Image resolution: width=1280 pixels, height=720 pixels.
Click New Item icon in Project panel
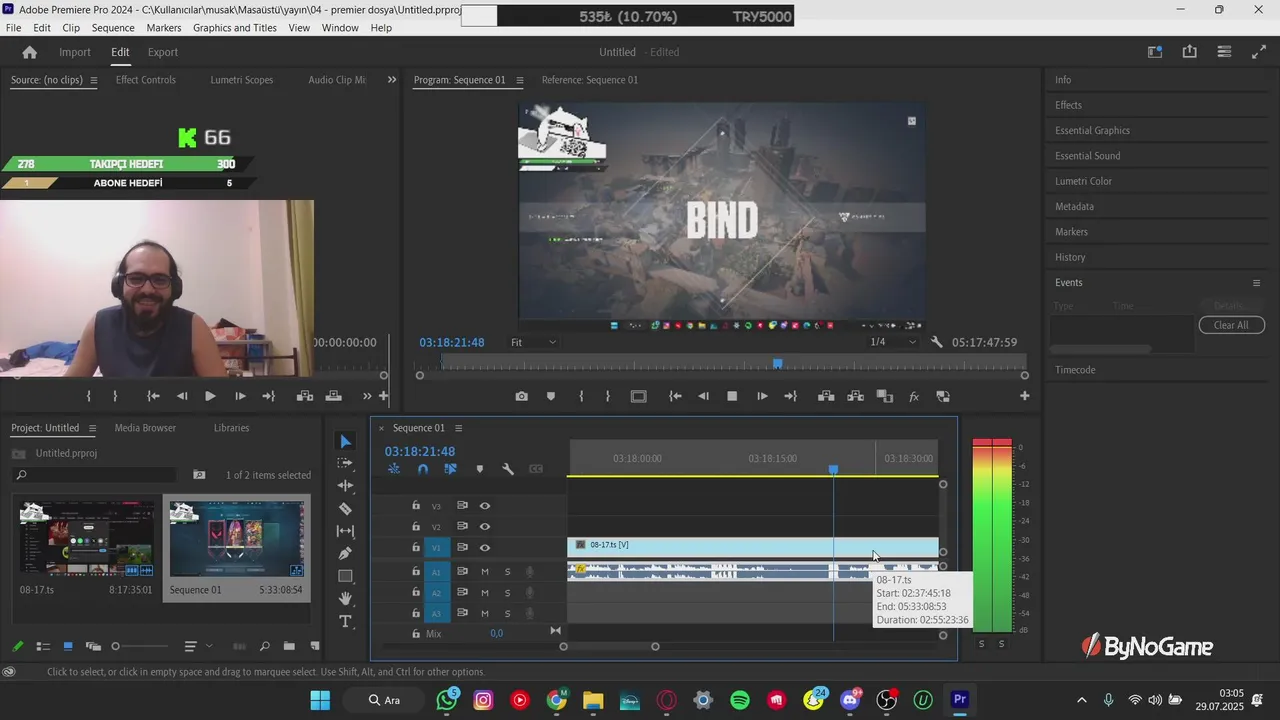[x=314, y=646]
